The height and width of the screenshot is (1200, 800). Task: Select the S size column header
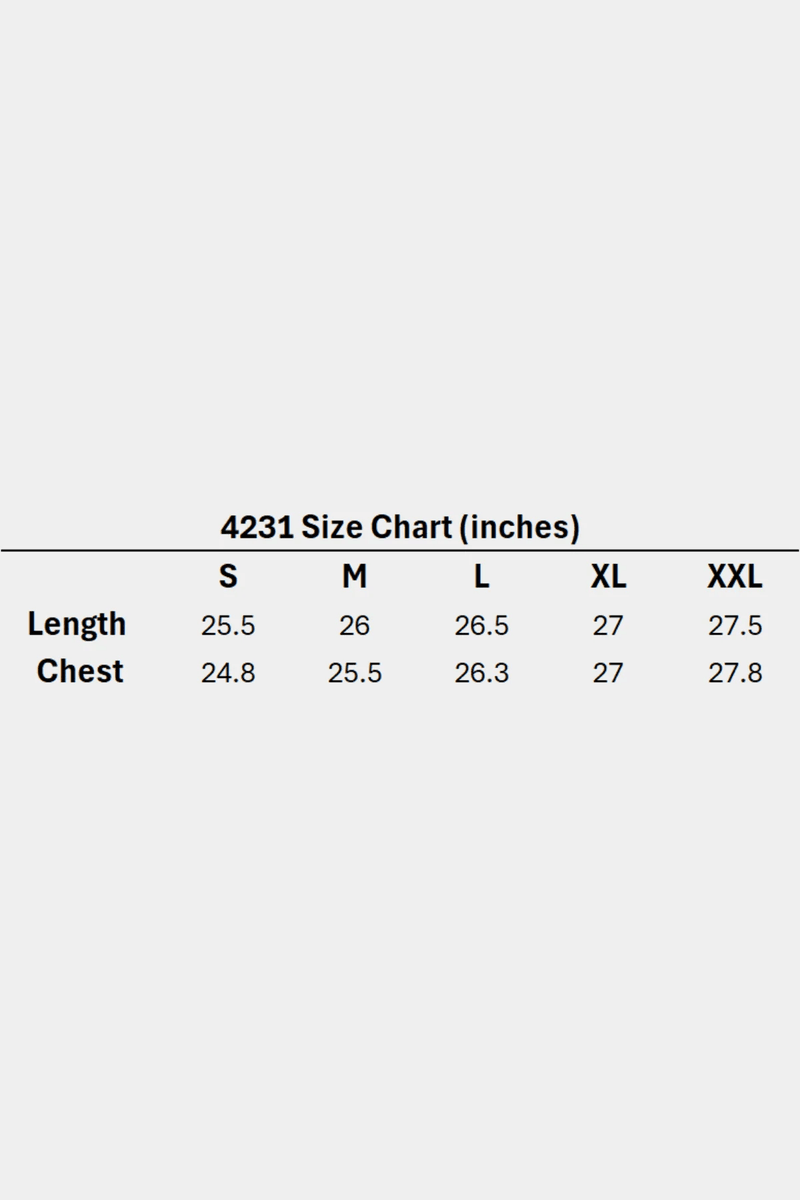tap(228, 577)
